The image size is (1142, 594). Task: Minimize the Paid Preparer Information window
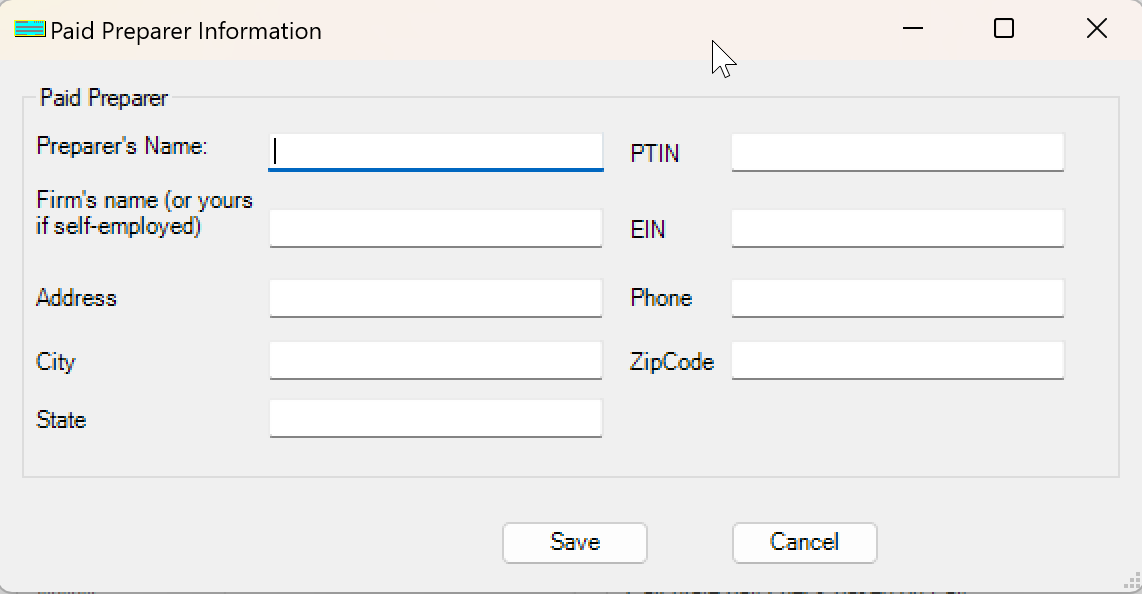912,29
